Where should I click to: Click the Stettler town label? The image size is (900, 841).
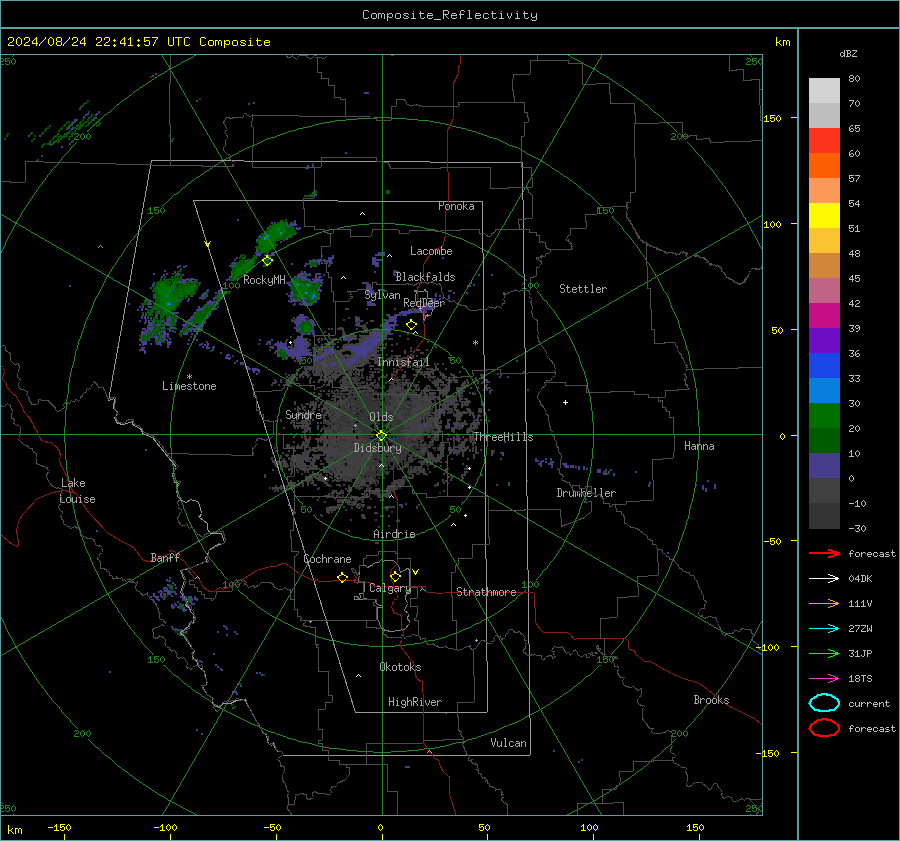point(583,289)
